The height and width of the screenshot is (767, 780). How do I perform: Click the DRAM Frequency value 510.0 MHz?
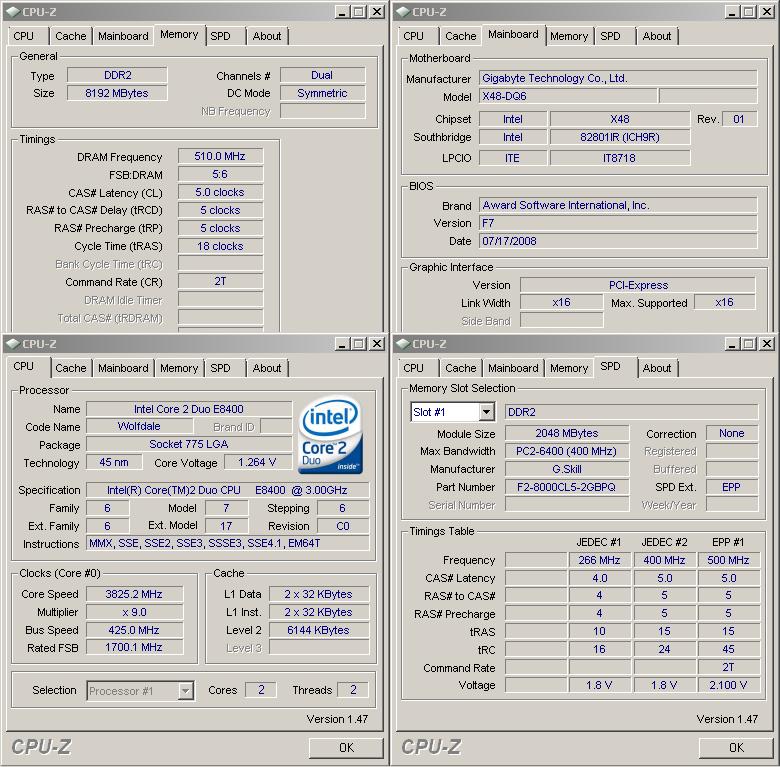(220, 156)
